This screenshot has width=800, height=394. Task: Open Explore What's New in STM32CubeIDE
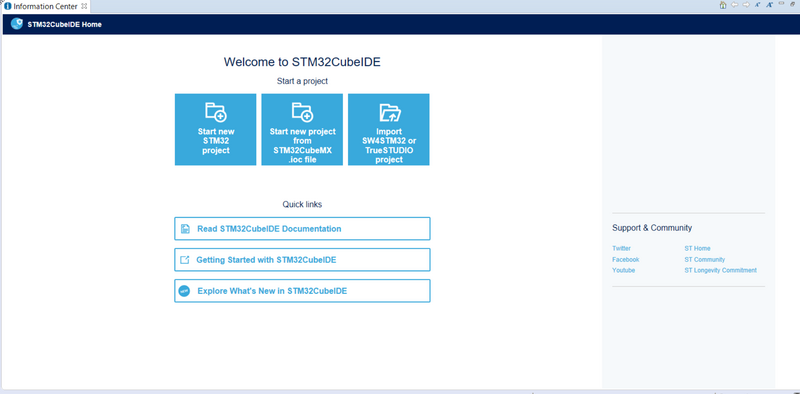[x=302, y=291]
